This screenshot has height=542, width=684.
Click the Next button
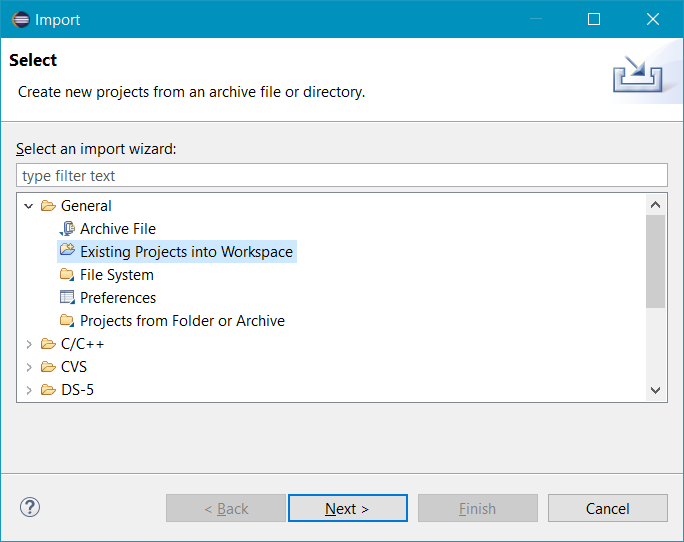(348, 508)
